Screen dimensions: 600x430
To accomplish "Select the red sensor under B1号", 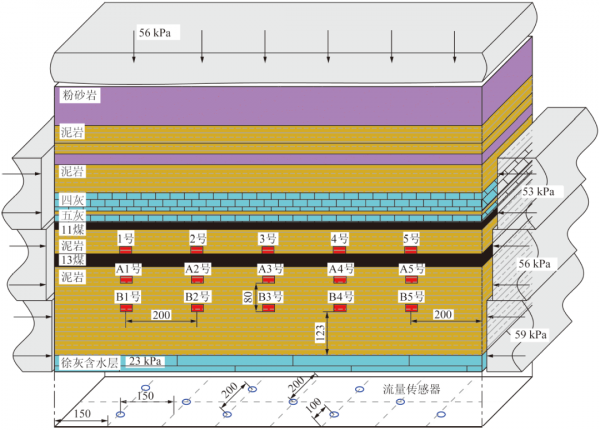I will (126, 309).
